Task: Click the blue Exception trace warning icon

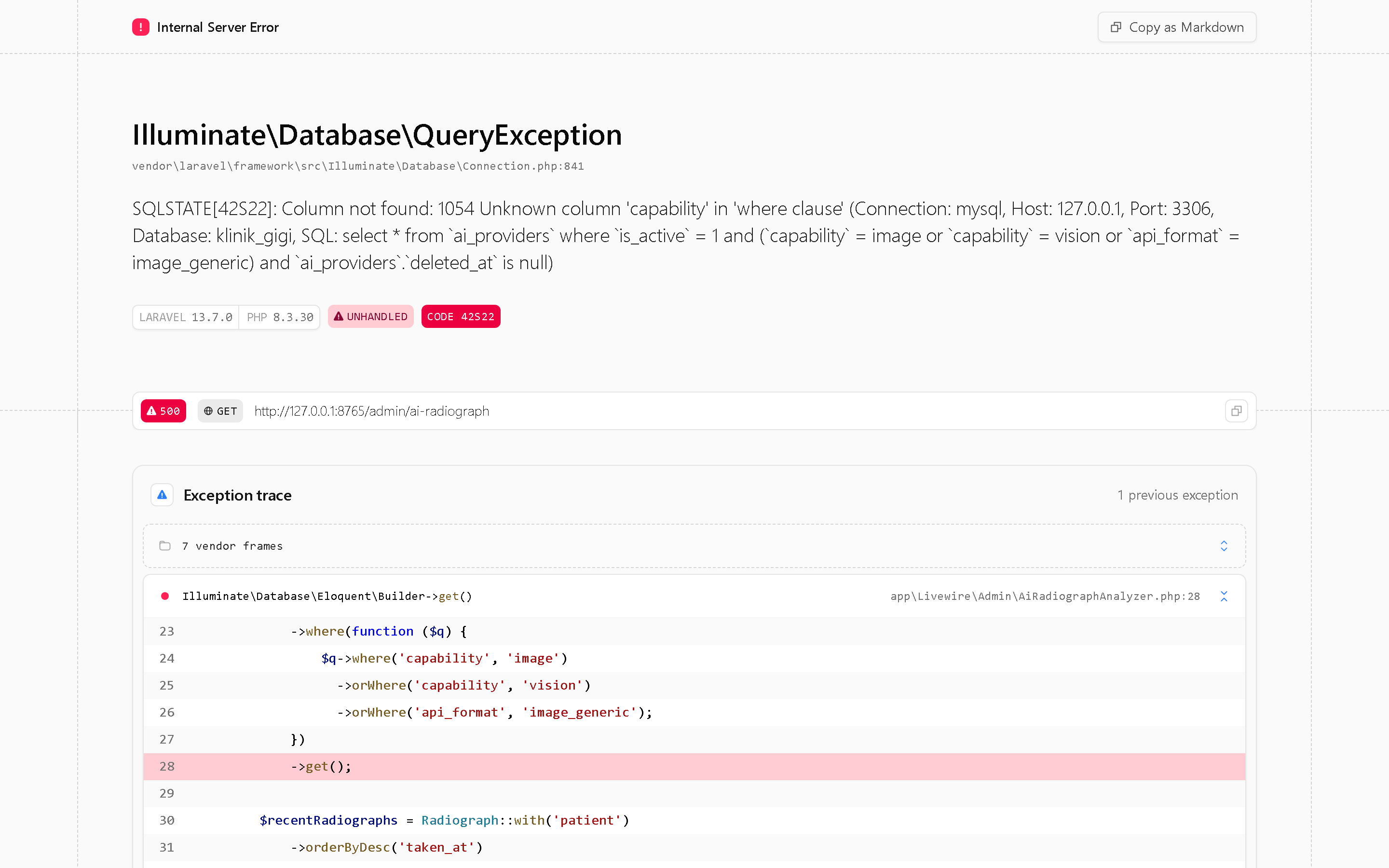Action: point(163,495)
